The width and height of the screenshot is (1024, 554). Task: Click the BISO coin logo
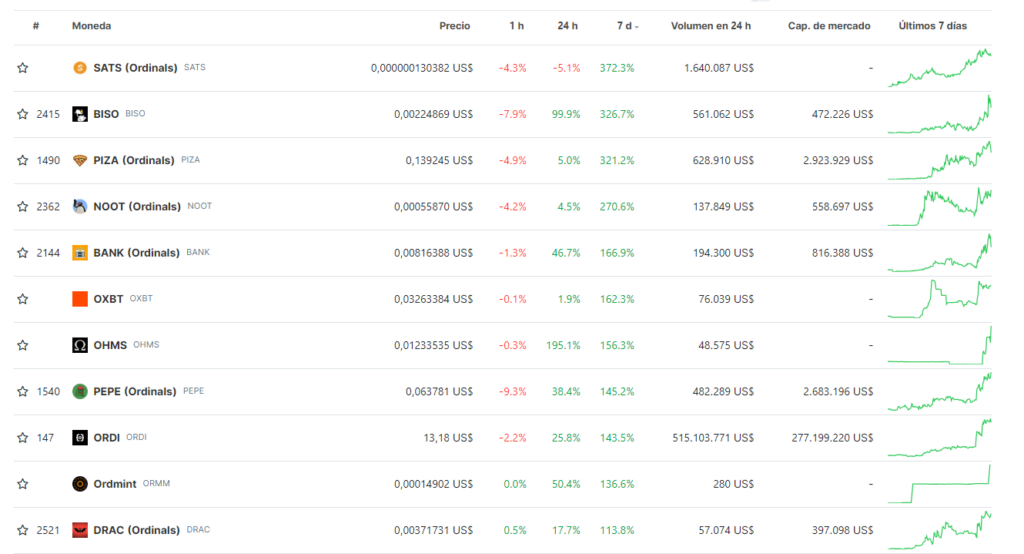[80, 114]
